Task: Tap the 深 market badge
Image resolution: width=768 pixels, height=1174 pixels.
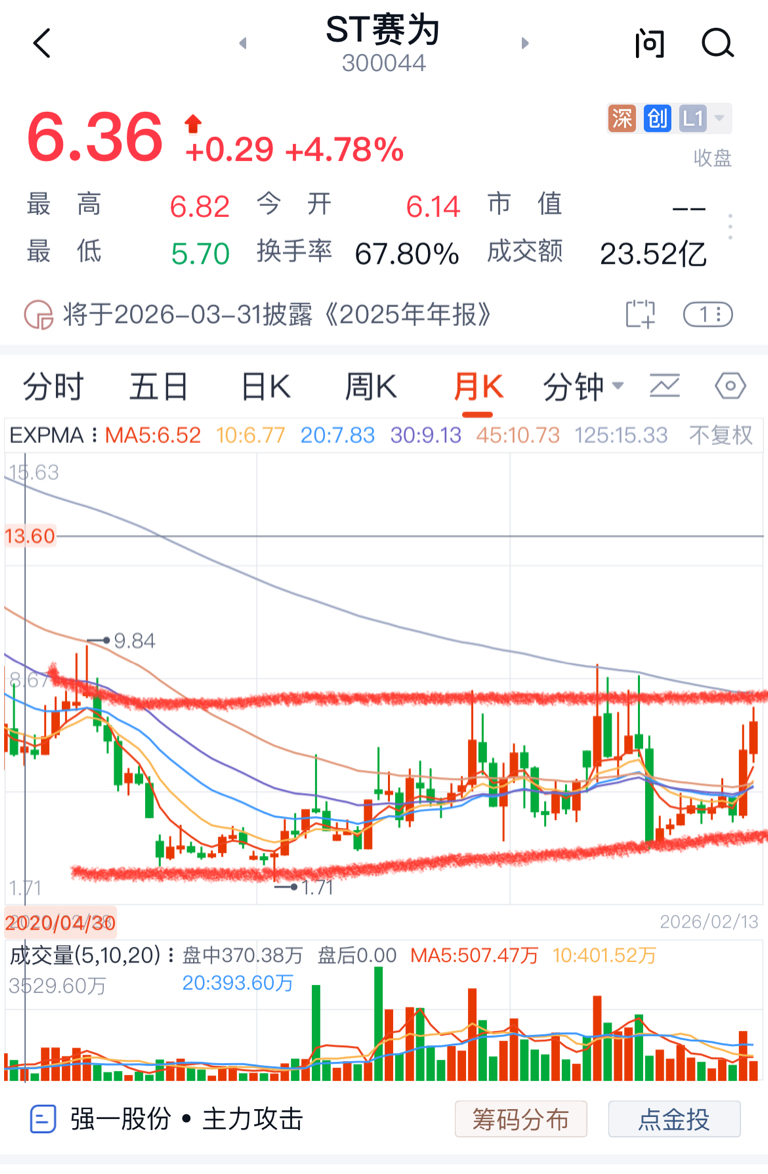Action: coord(622,118)
